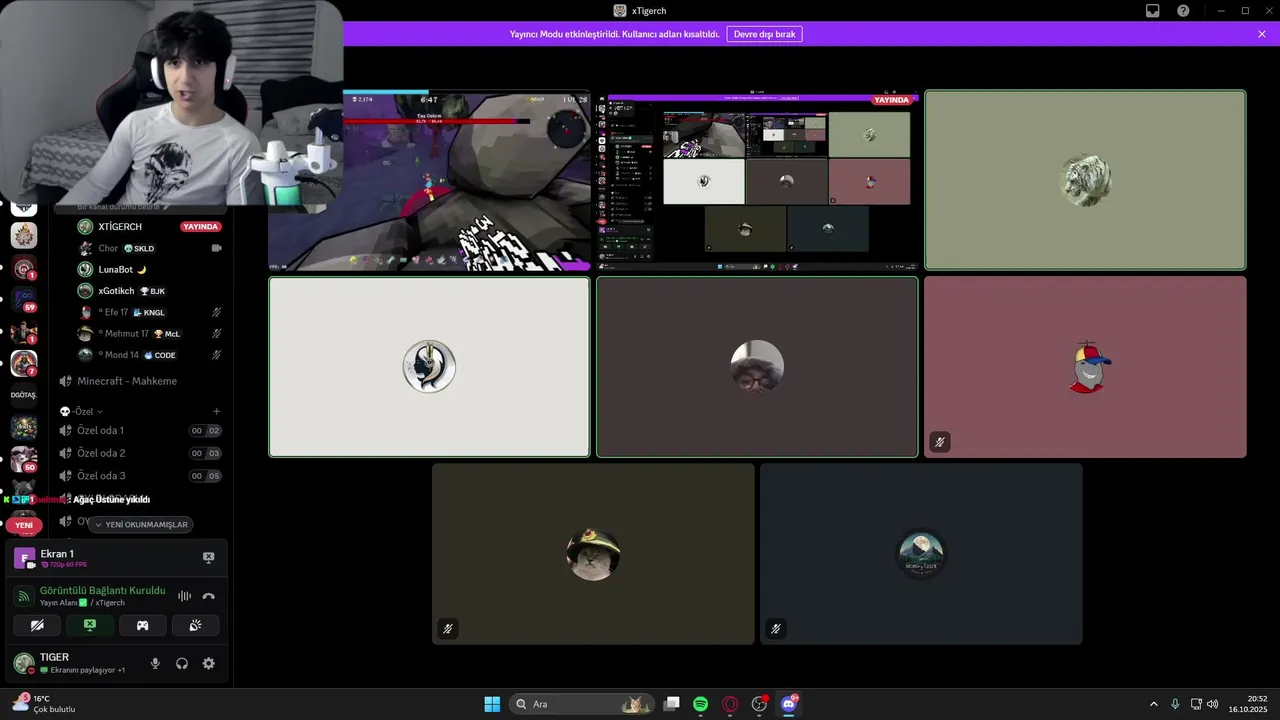
Task: Open the weather widget showing 16°C
Action: click(43, 704)
